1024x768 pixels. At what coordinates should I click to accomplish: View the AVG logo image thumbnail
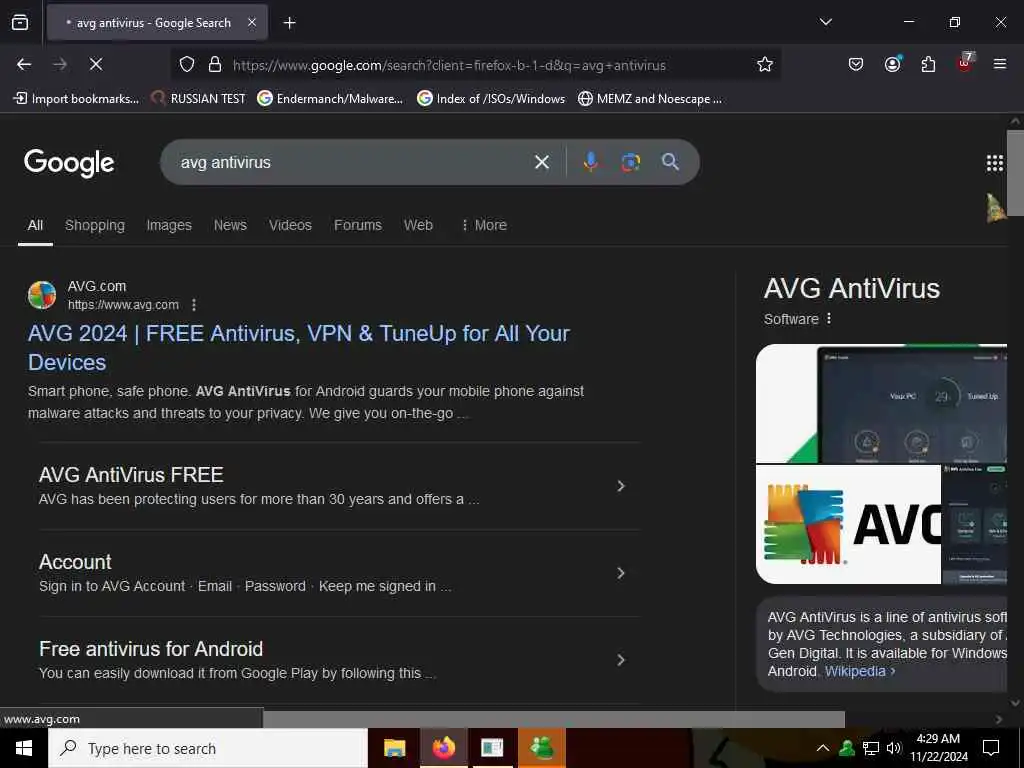coord(848,524)
